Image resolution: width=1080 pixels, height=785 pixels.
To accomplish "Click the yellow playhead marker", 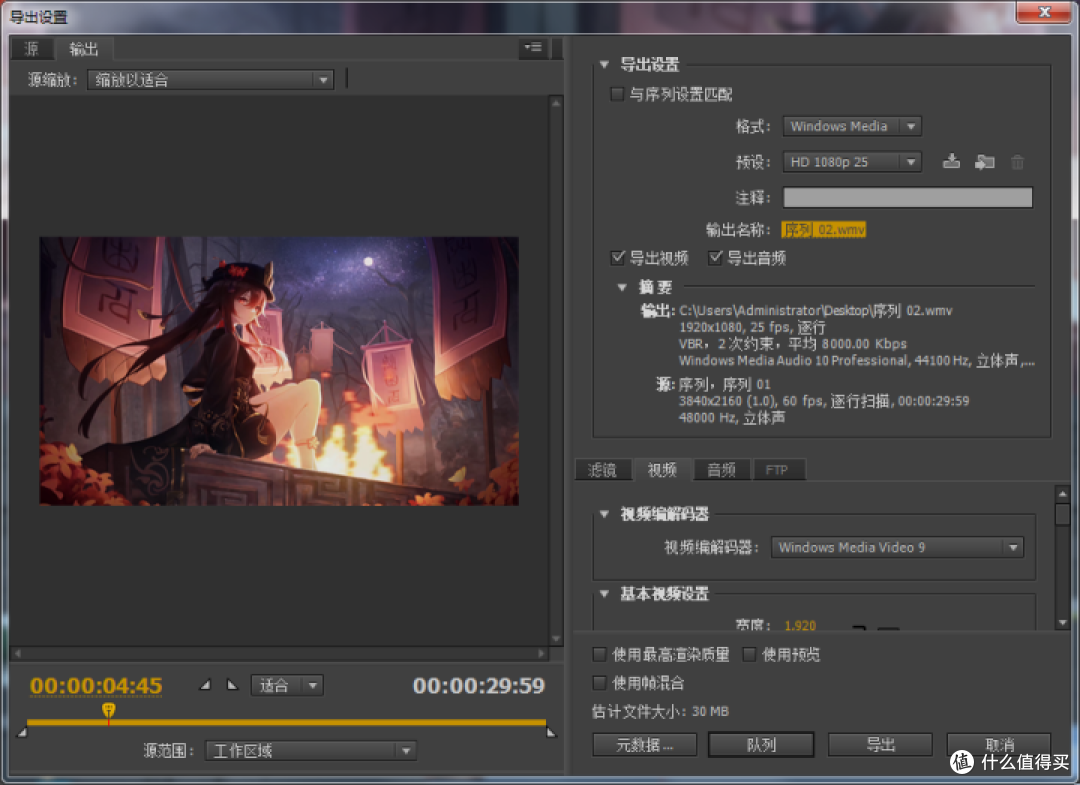I will click(x=108, y=709).
